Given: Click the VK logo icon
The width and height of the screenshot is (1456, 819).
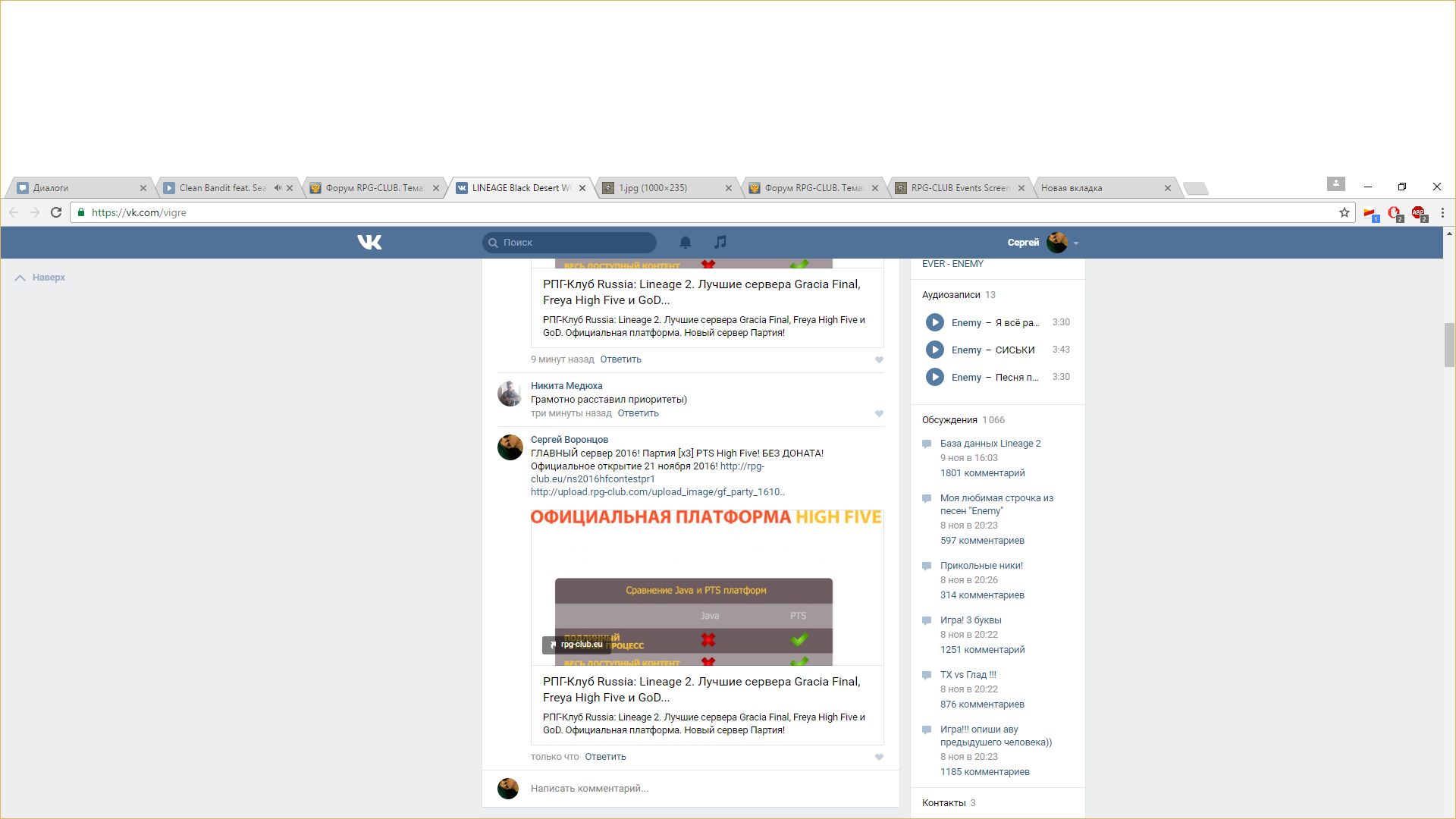Looking at the screenshot, I should pos(369,242).
